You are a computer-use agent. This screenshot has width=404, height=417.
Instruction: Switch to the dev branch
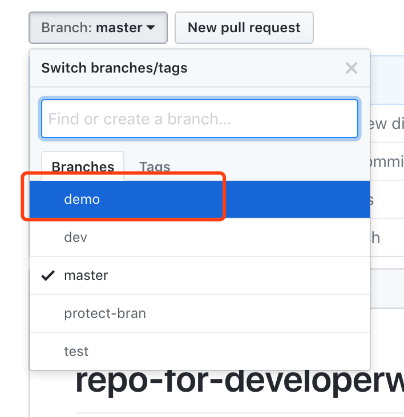[76, 237]
